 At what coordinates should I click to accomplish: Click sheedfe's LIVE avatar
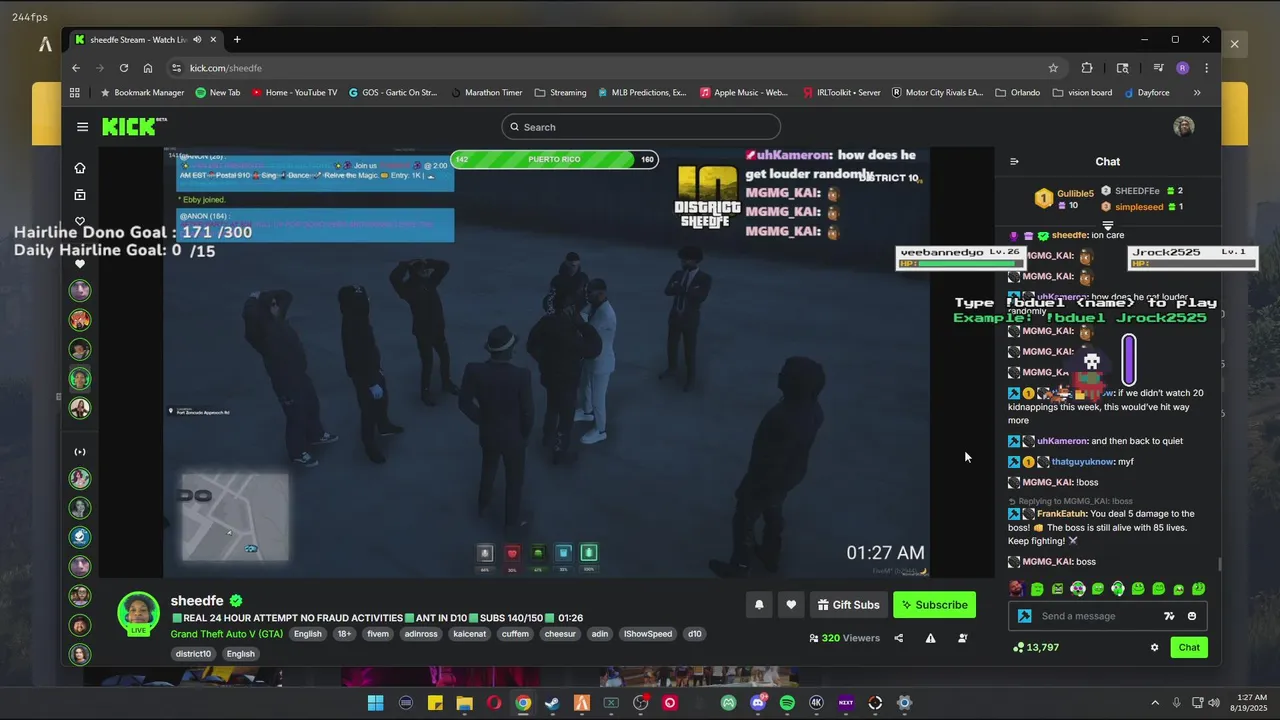click(139, 613)
